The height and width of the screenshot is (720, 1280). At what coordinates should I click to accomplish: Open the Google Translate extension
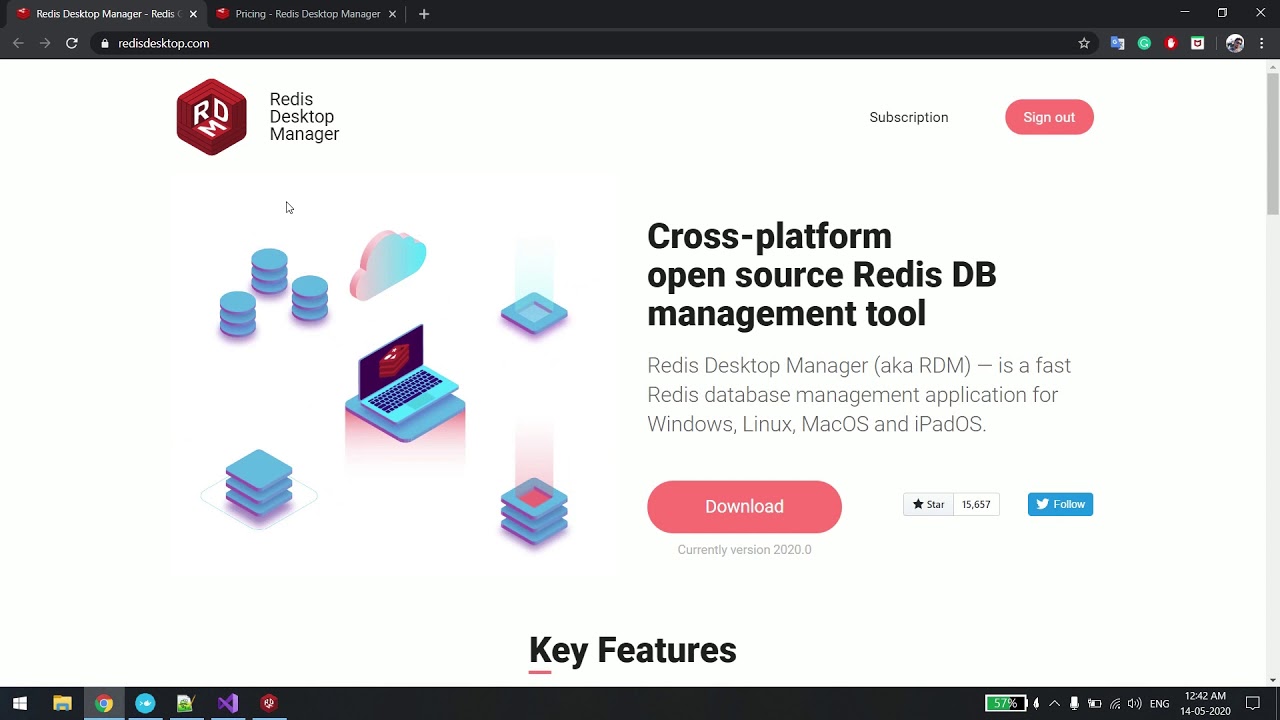[x=1118, y=43]
